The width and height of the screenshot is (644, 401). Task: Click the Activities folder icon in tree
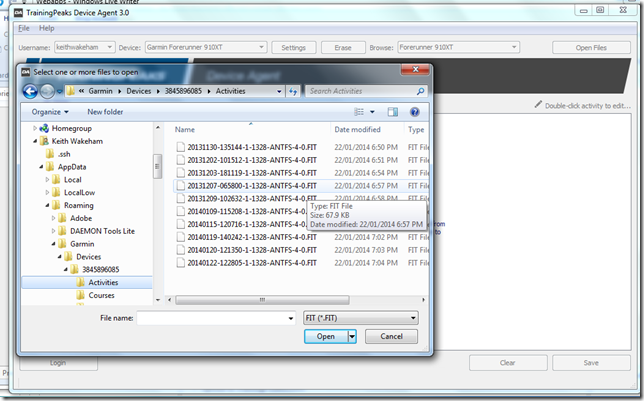point(81,282)
